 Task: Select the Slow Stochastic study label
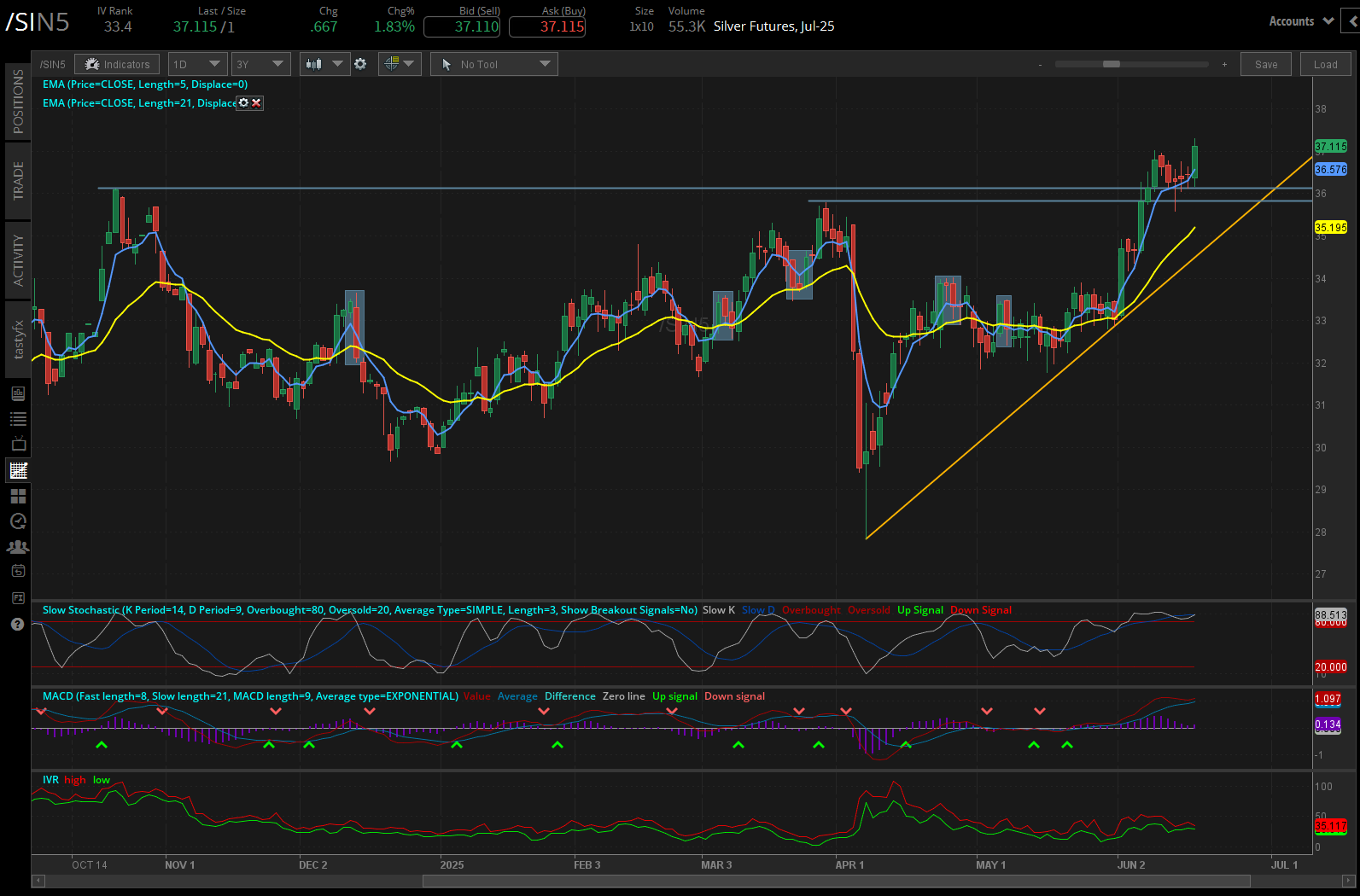tap(370, 610)
